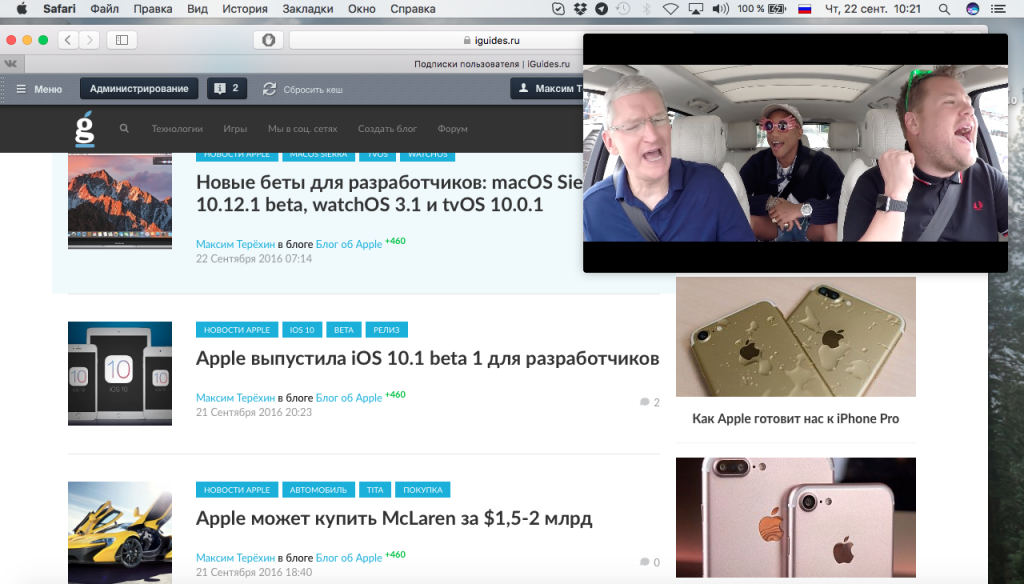Open the История menu
The width and height of the screenshot is (1024, 584).
245,8
